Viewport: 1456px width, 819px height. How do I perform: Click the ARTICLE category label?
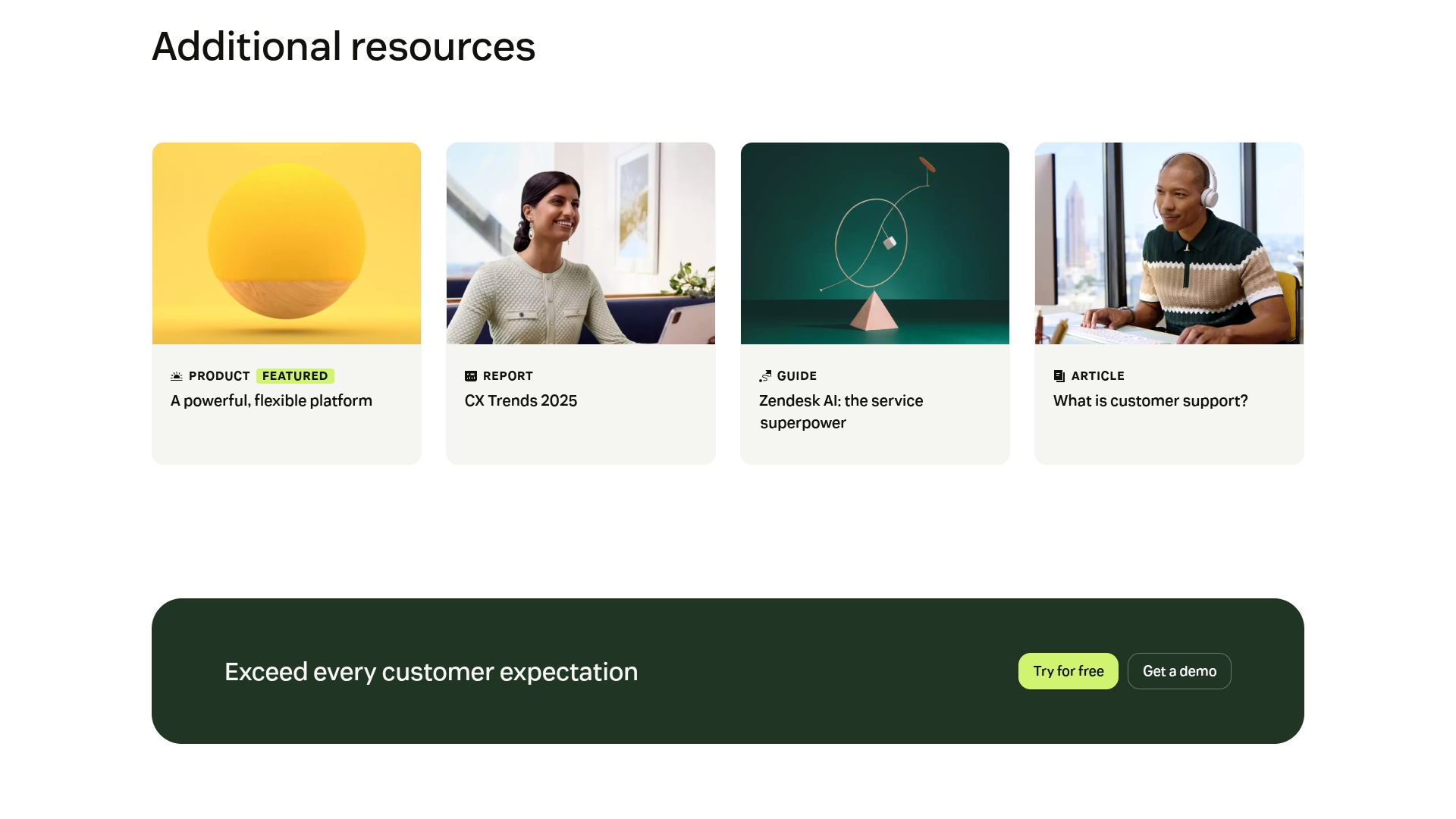1098,376
